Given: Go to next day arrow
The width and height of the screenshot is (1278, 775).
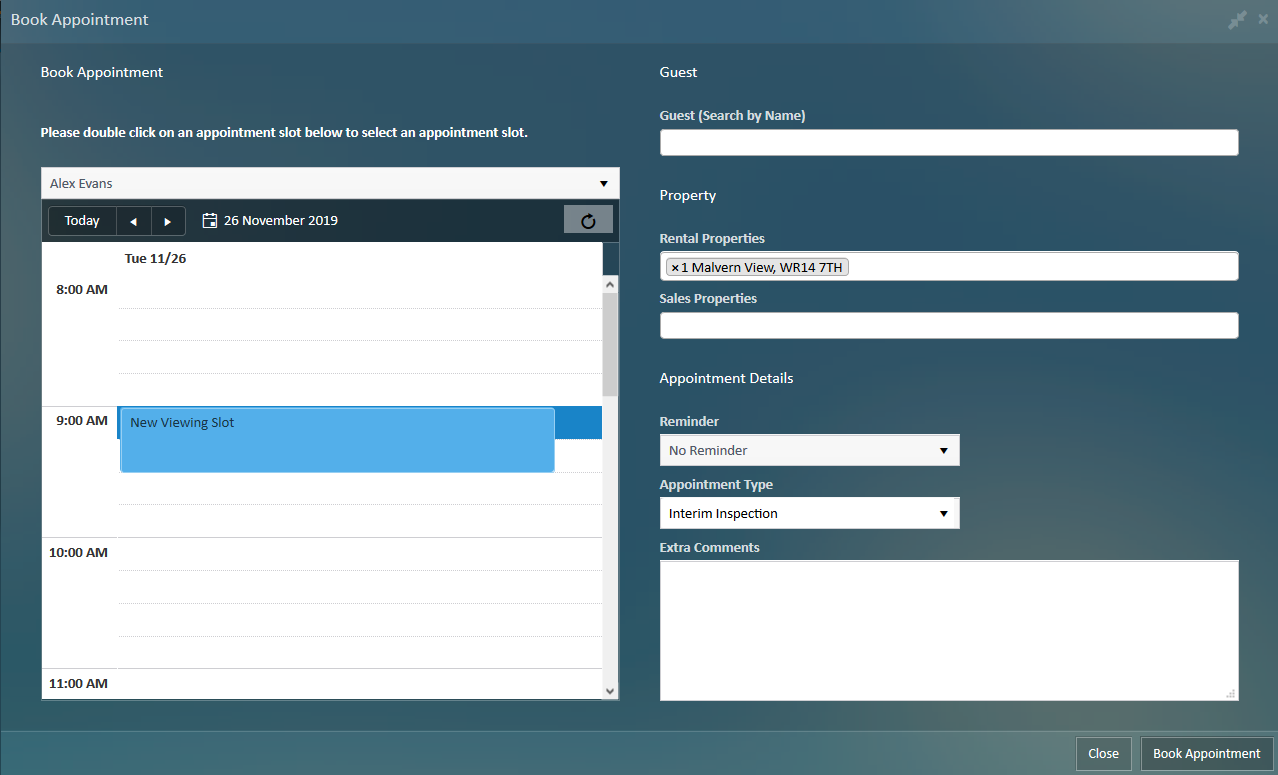Looking at the screenshot, I should coord(168,221).
